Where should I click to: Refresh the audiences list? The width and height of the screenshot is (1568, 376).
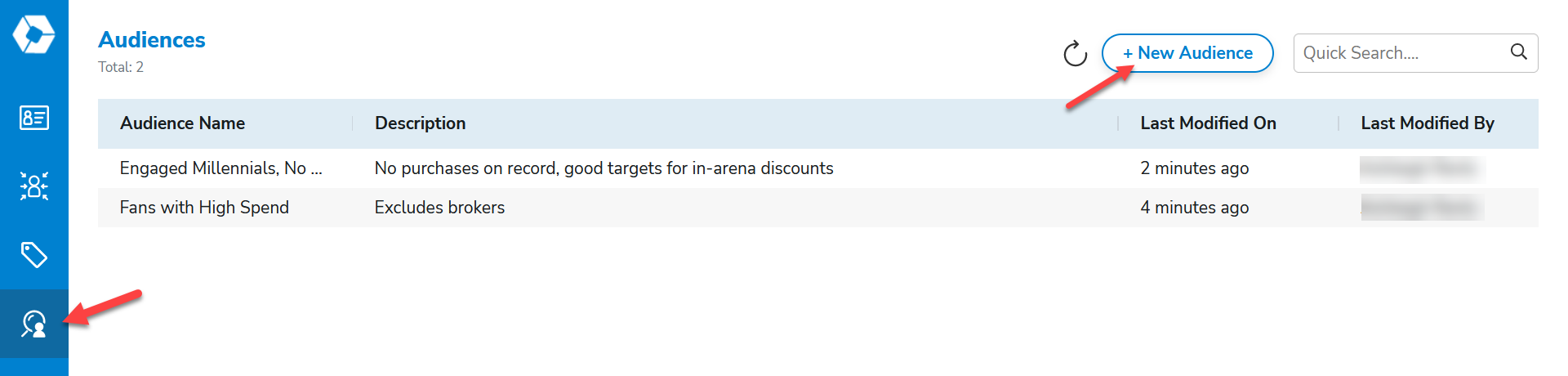click(1075, 53)
